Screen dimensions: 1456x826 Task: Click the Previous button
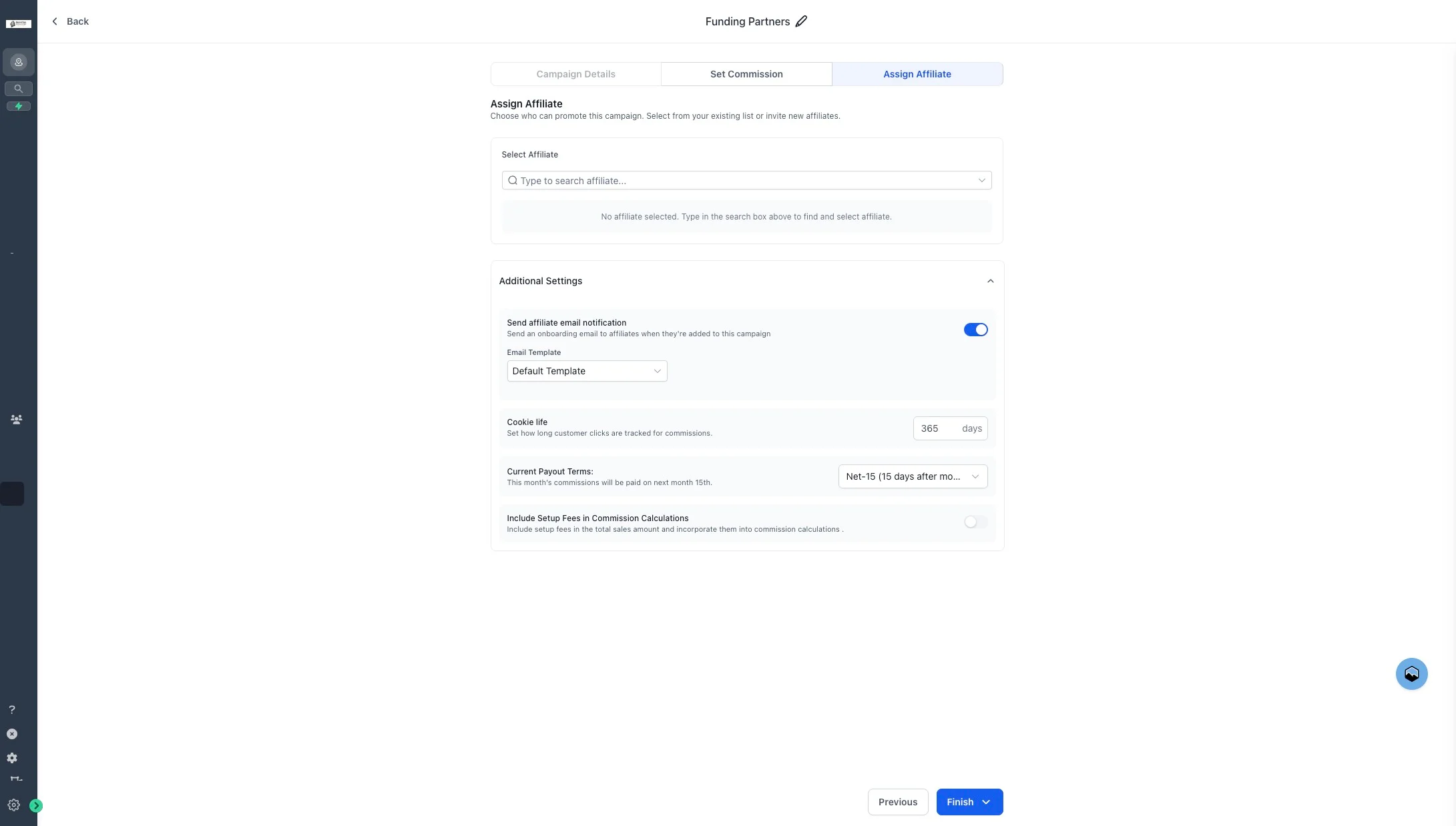(897, 802)
